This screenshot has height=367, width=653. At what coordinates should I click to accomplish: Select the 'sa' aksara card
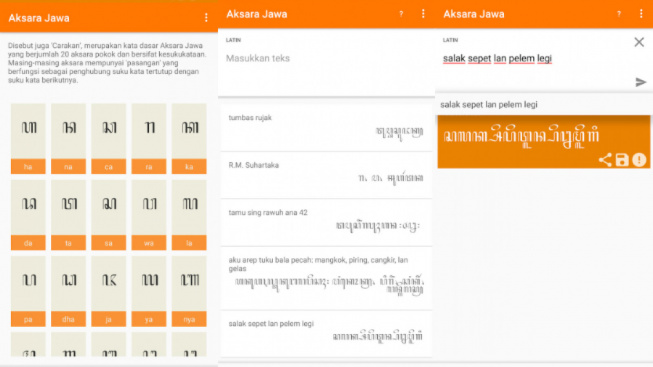[x=108, y=215]
